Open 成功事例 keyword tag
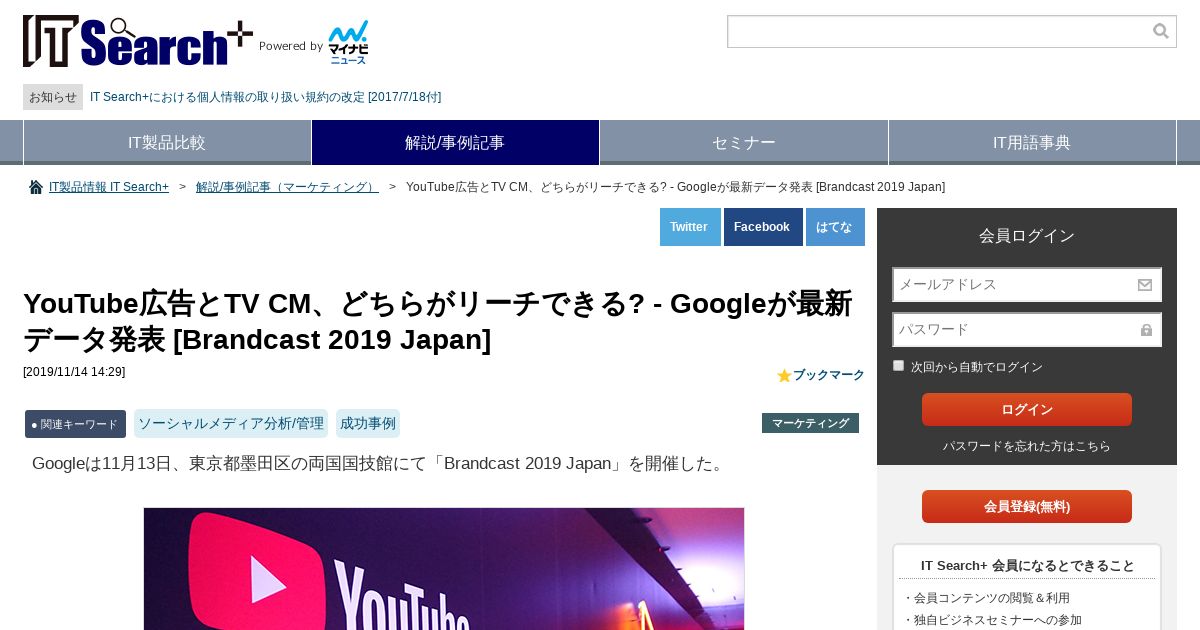1200x630 pixels. click(x=368, y=423)
